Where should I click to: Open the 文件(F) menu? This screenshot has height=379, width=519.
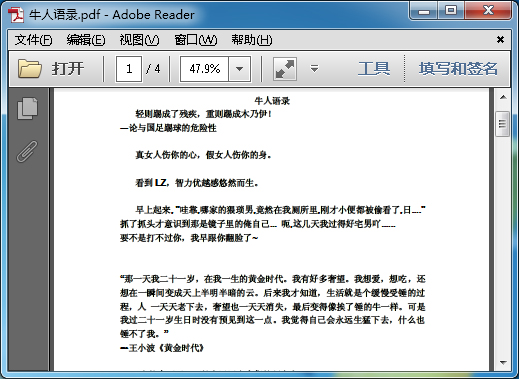point(33,40)
